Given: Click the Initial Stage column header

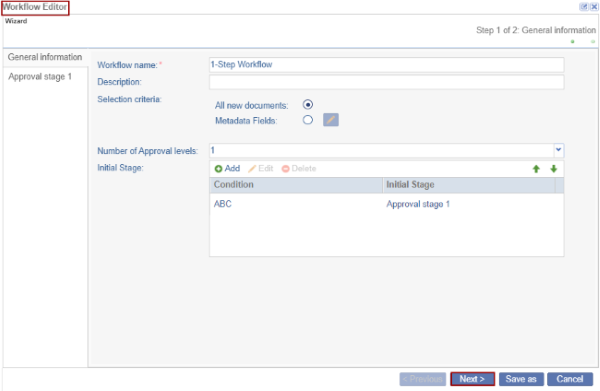Looking at the screenshot, I should tap(469, 185).
